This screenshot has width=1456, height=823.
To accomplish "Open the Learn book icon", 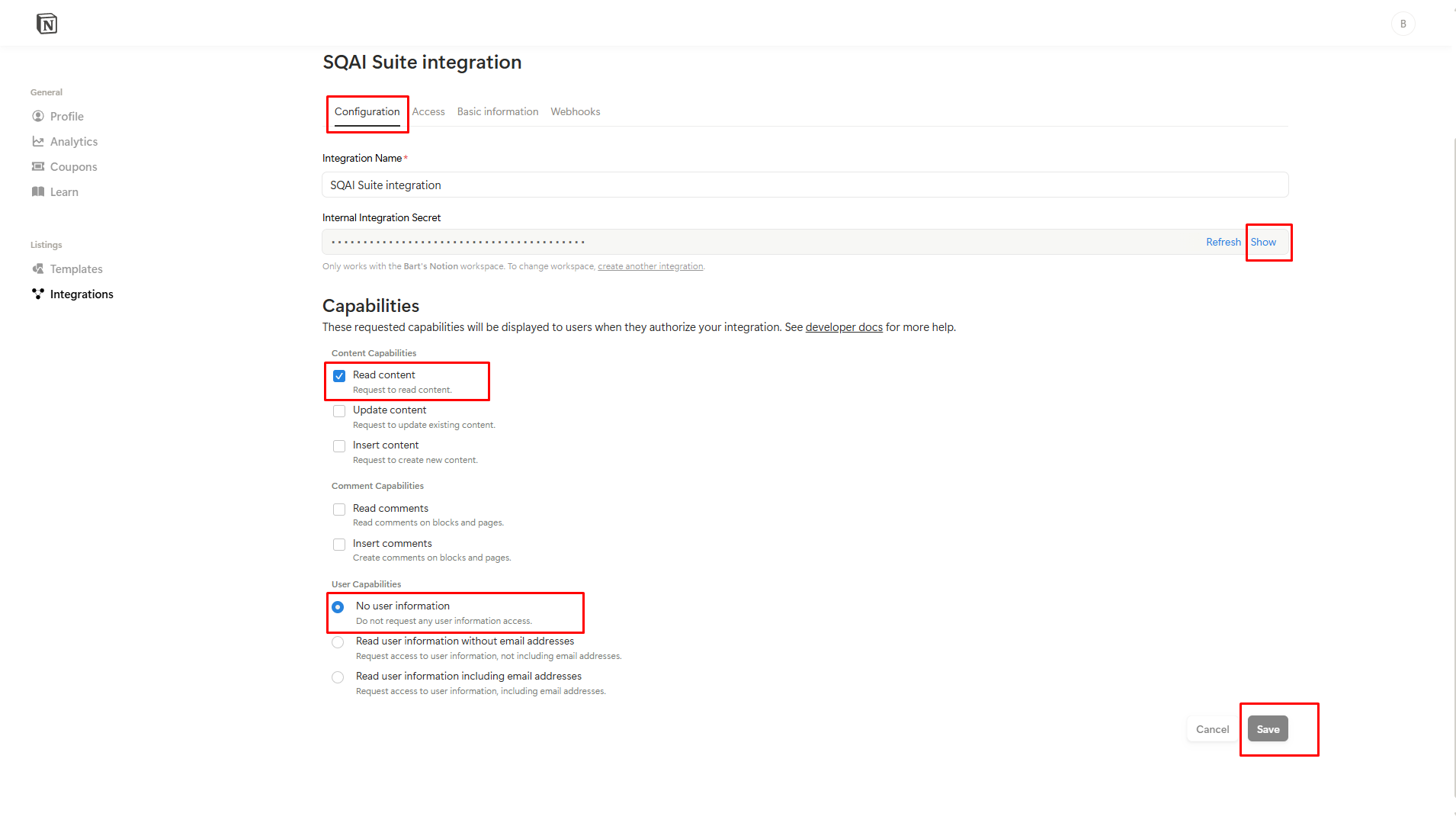I will (38, 191).
